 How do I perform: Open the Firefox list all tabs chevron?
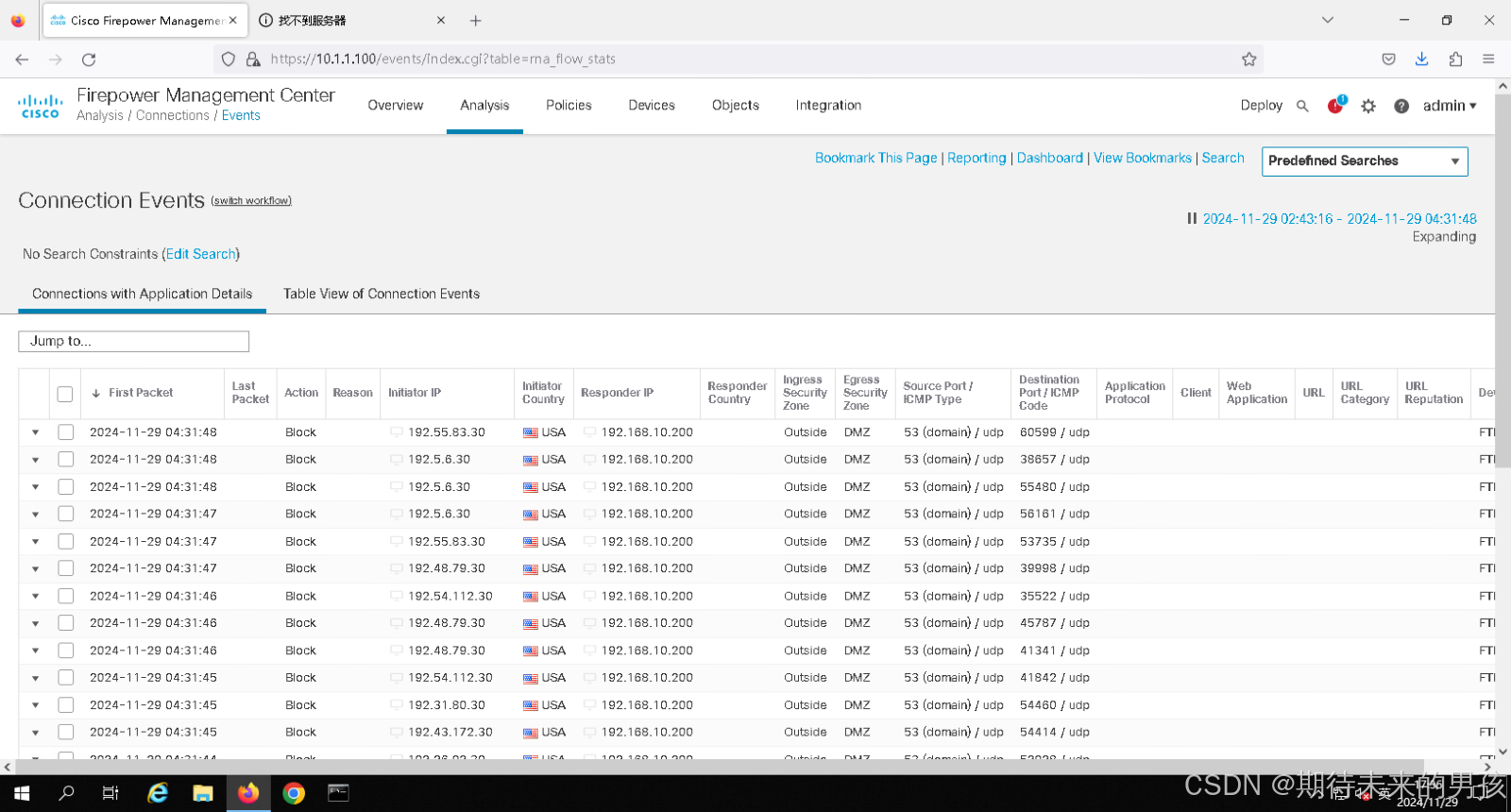tap(1328, 20)
